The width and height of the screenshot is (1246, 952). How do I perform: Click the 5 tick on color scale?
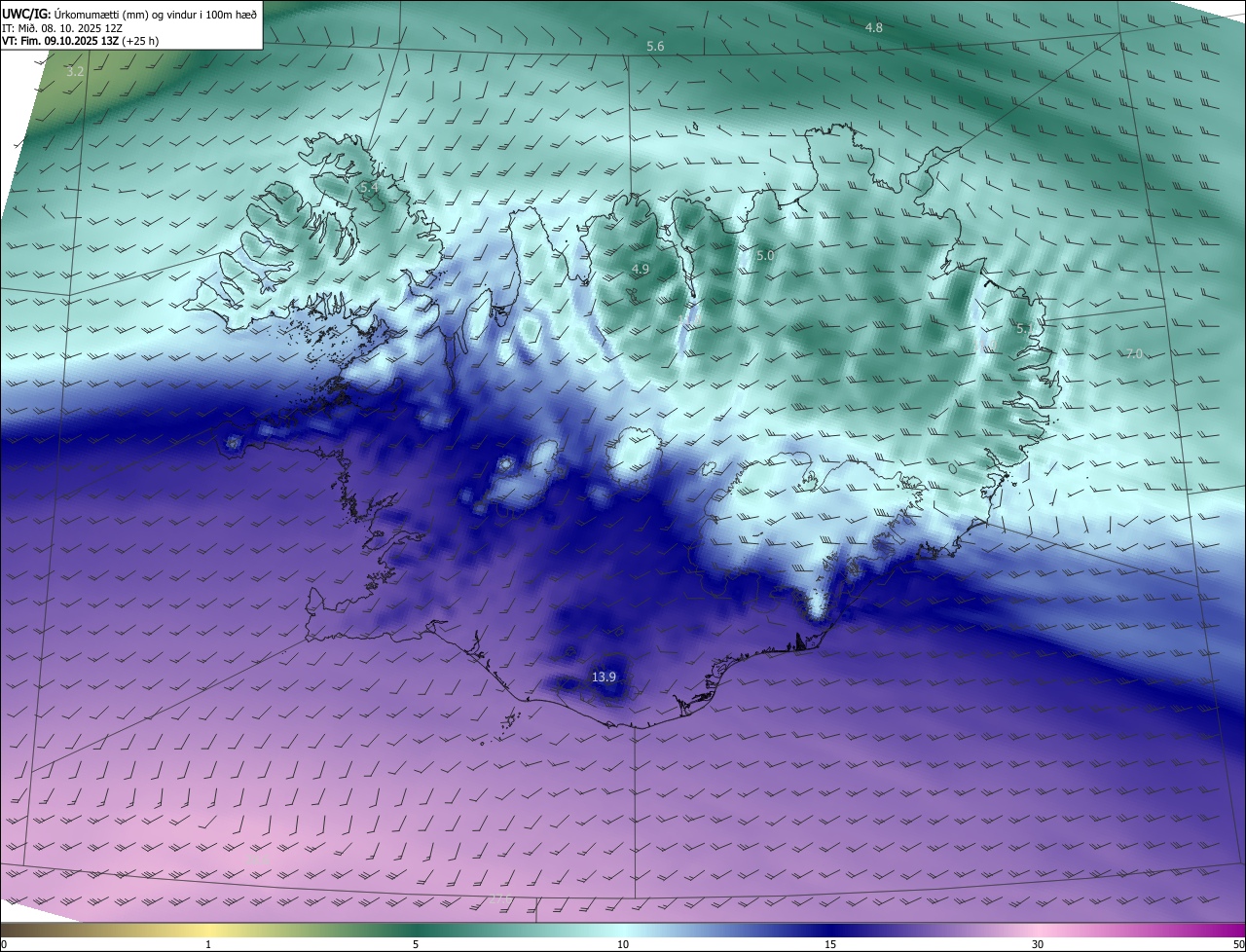(416, 944)
